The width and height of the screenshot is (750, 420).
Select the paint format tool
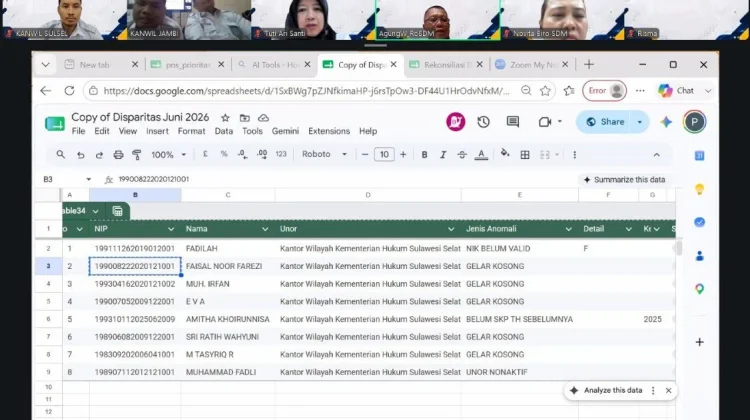(x=137, y=155)
